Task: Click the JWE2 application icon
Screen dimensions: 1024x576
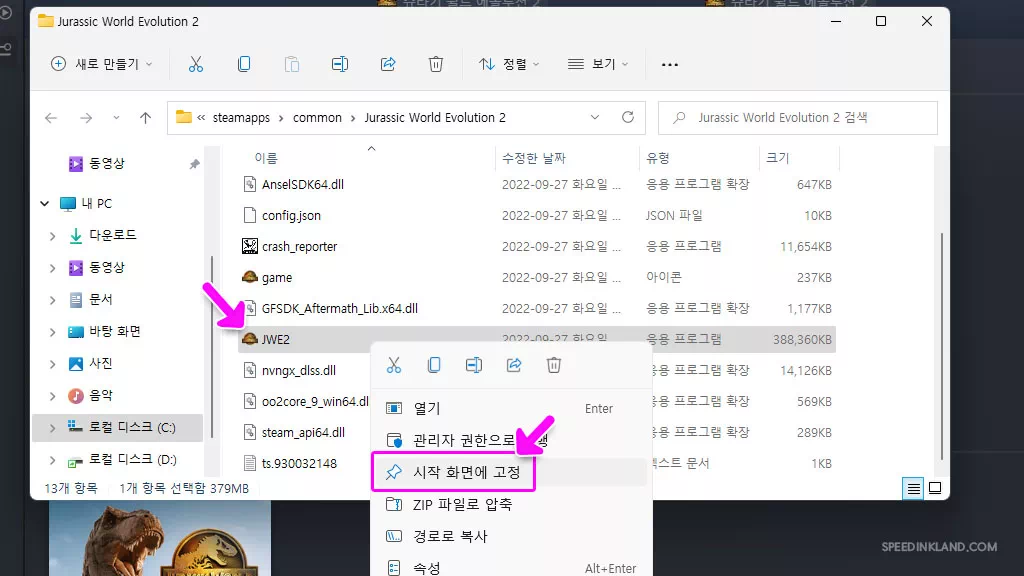Action: (x=249, y=339)
